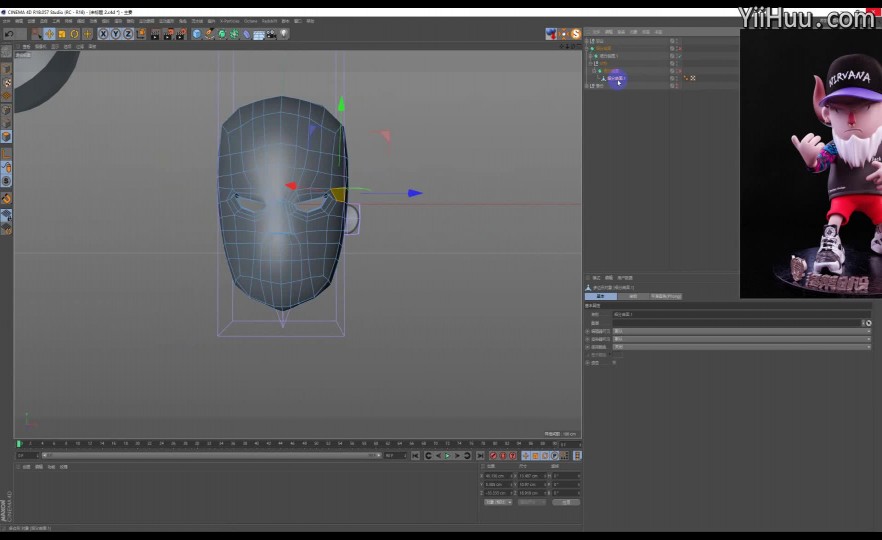Toggle the Z axis lock
882x540 pixels.
click(128, 34)
